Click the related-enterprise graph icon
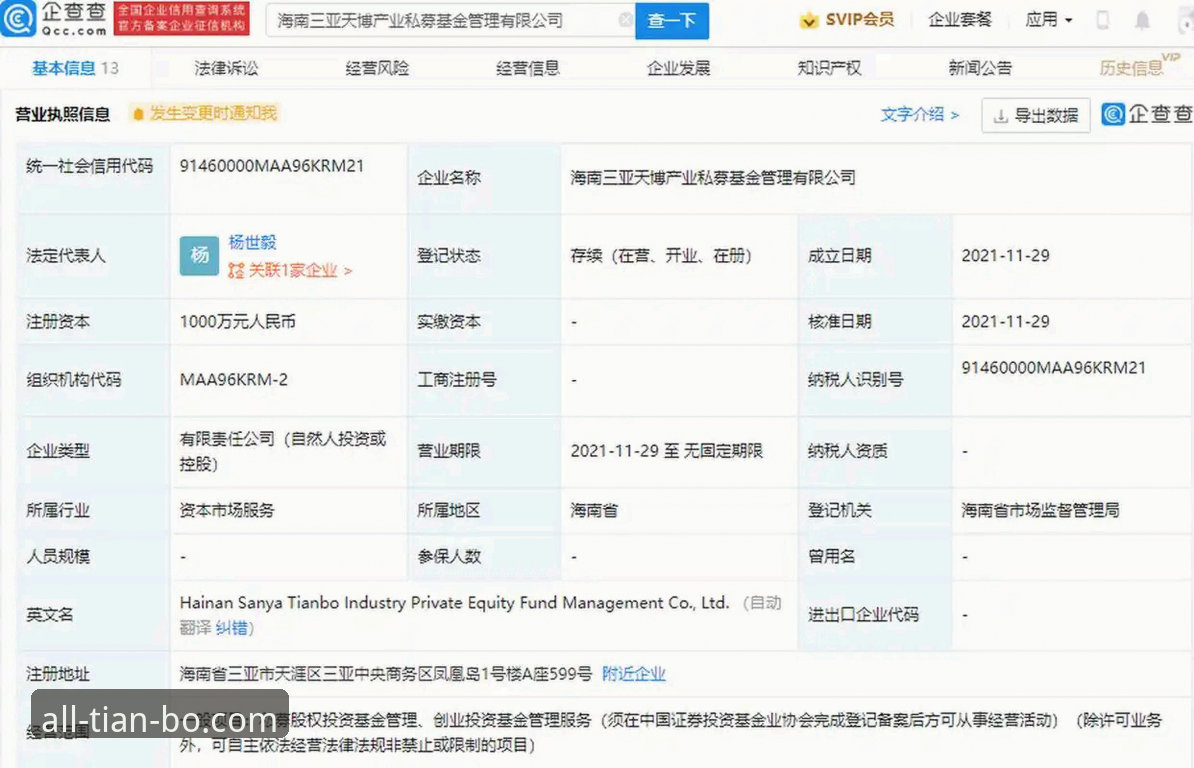 [236, 270]
